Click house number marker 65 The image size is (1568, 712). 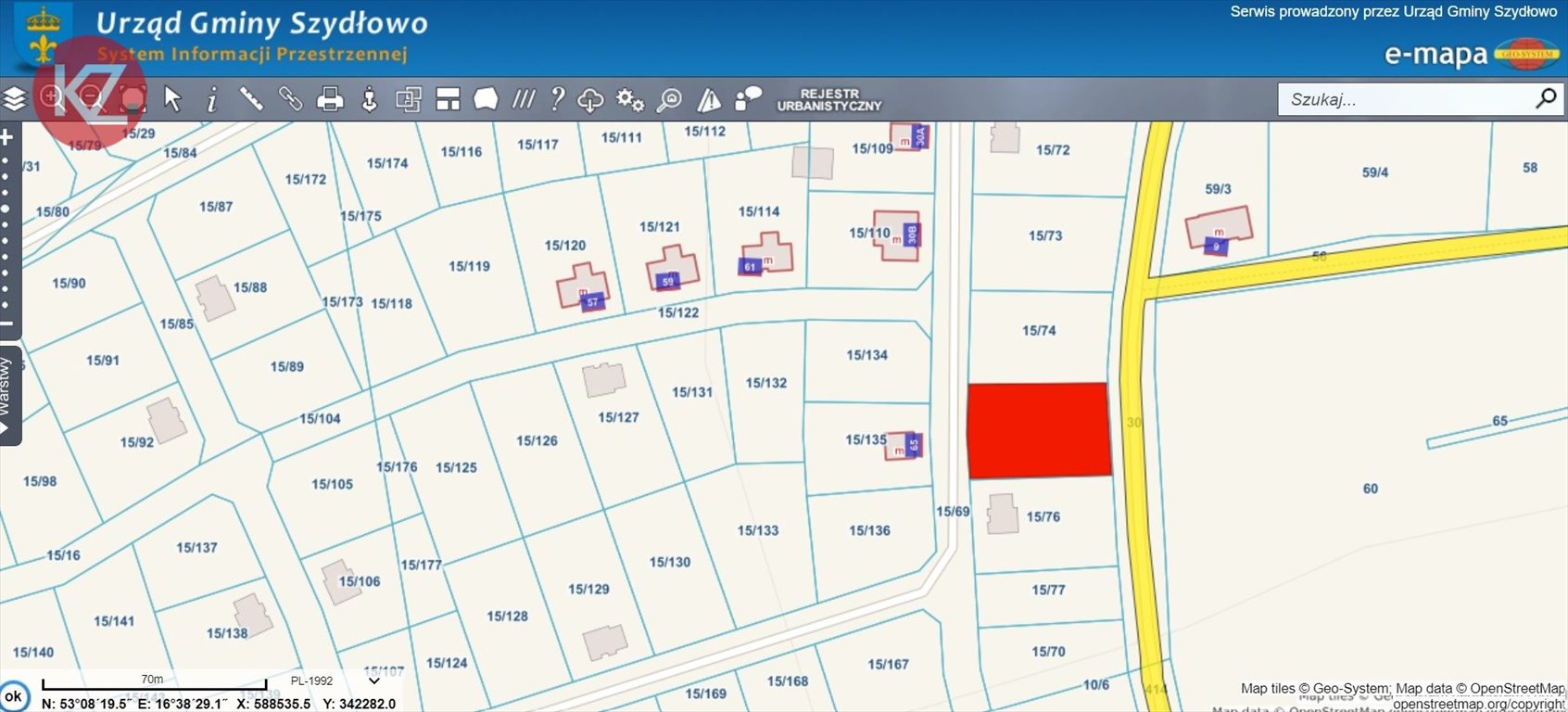click(x=914, y=444)
